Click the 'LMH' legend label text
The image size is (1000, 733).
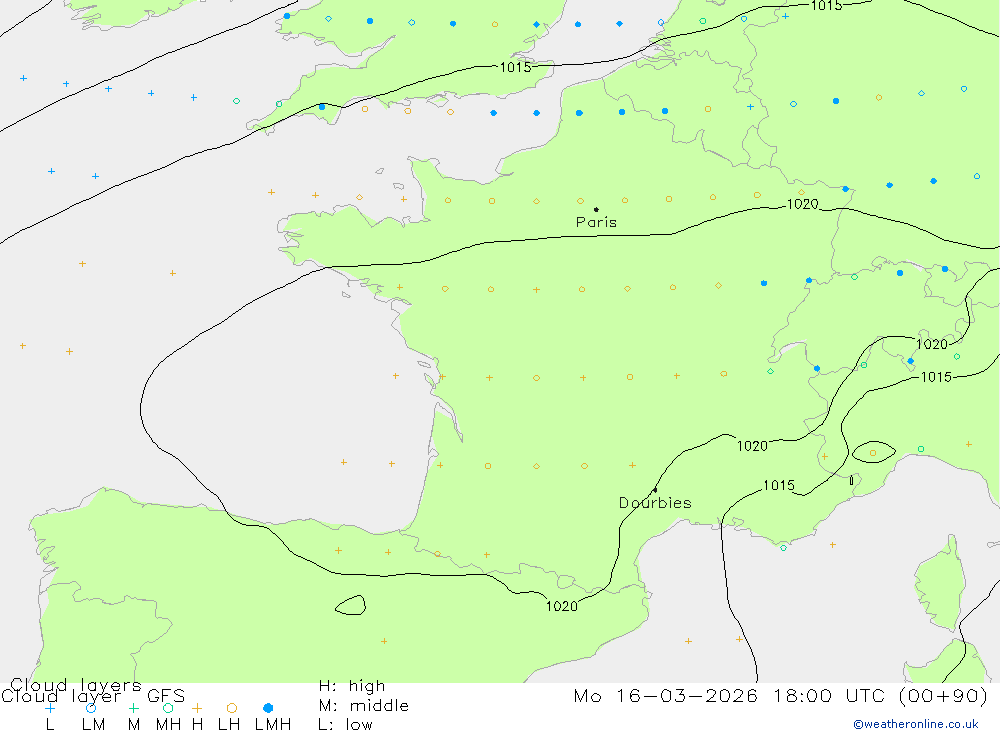coord(273,725)
